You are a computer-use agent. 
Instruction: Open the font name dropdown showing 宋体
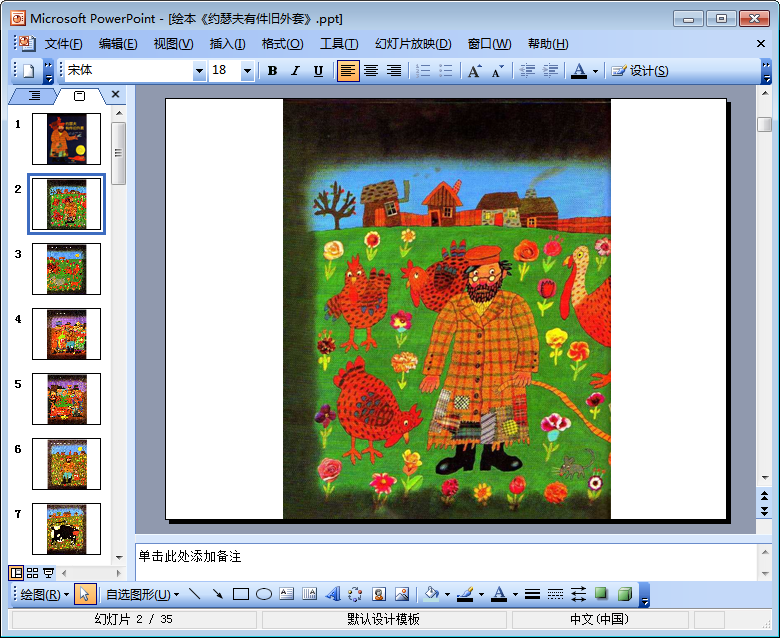point(199,71)
